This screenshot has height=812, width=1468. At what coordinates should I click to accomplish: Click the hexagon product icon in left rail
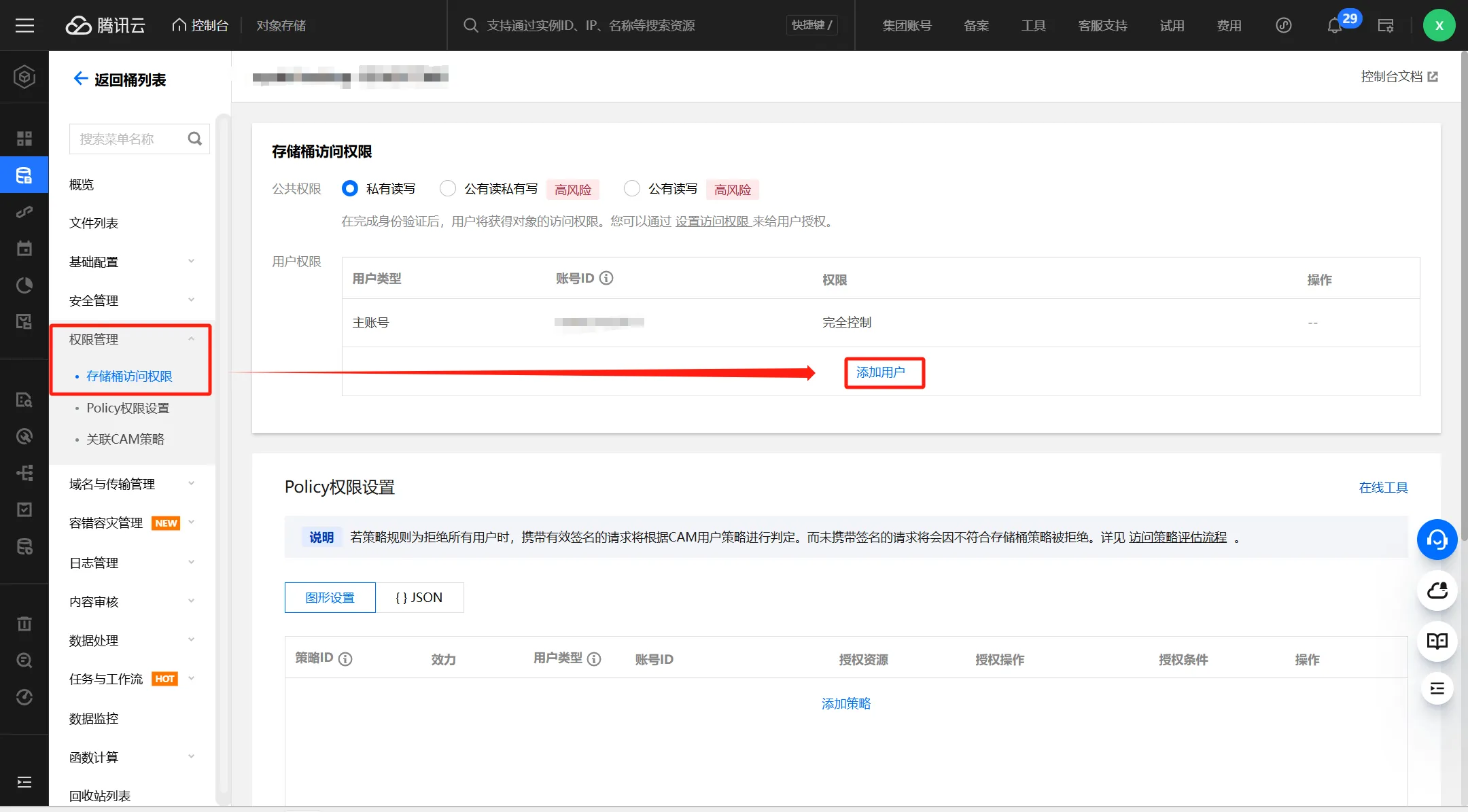coord(24,77)
